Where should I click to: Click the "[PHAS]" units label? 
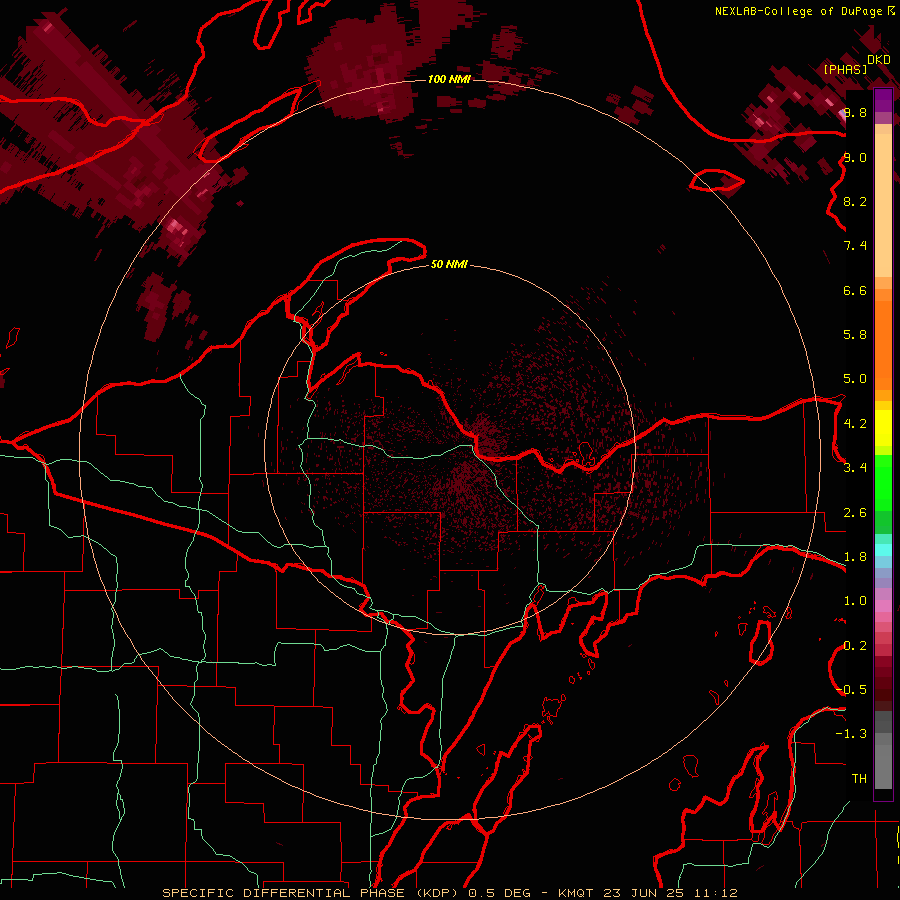845,69
